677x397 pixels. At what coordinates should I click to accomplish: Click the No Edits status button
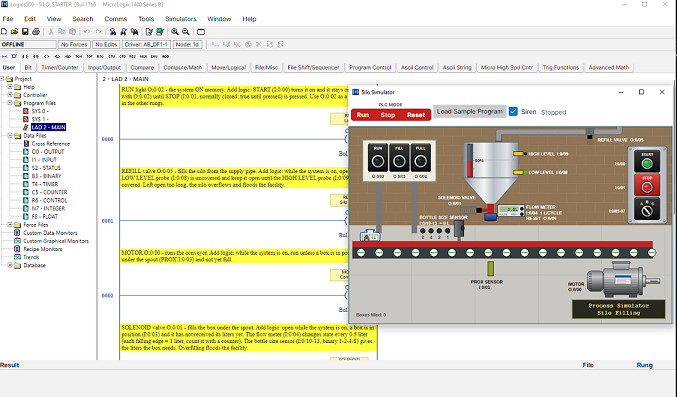(106, 44)
